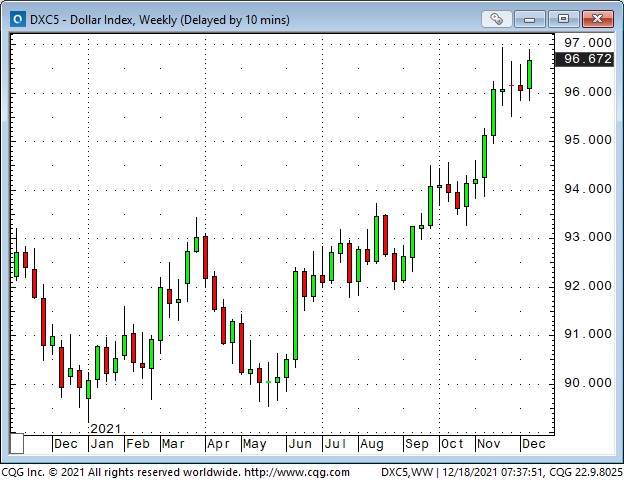Click the DXC5,WW timestamp status text
The width and height of the screenshot is (624, 480).
point(501,472)
